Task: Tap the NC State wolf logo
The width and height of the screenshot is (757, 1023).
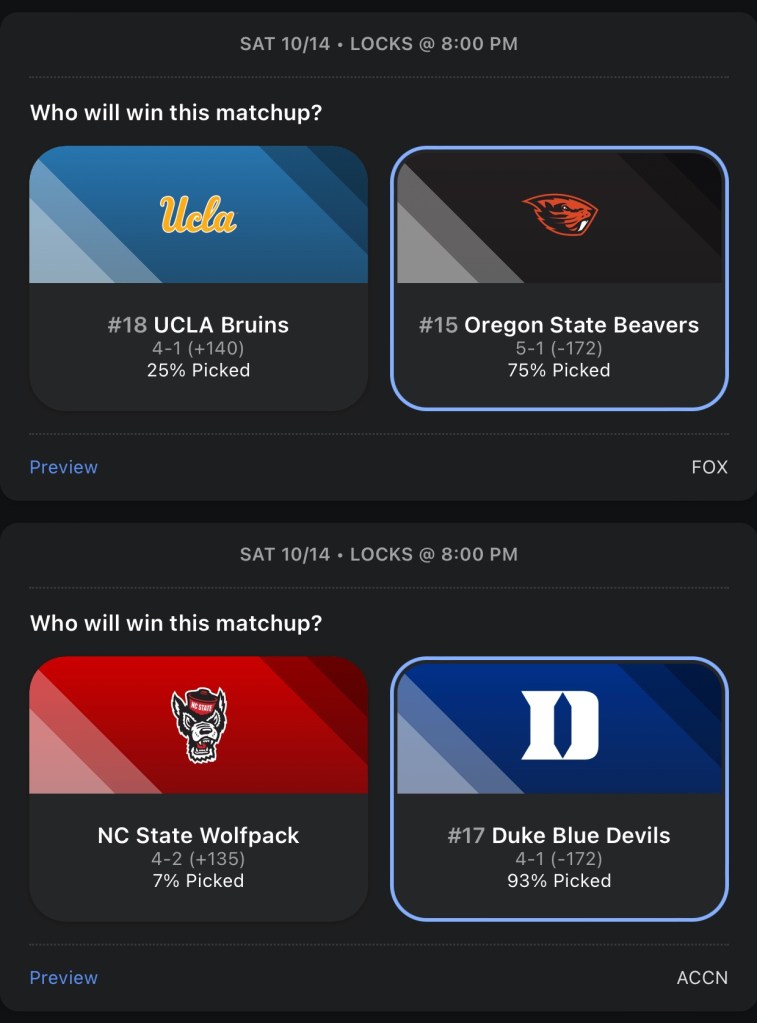Action: (198, 725)
